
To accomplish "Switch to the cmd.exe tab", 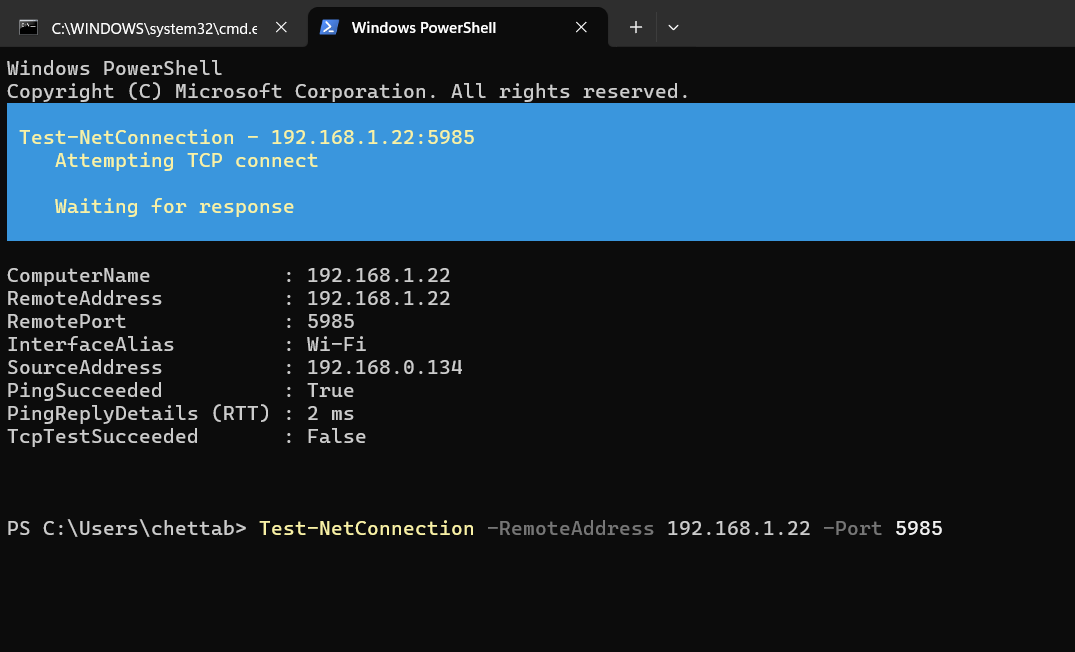I will coord(154,27).
